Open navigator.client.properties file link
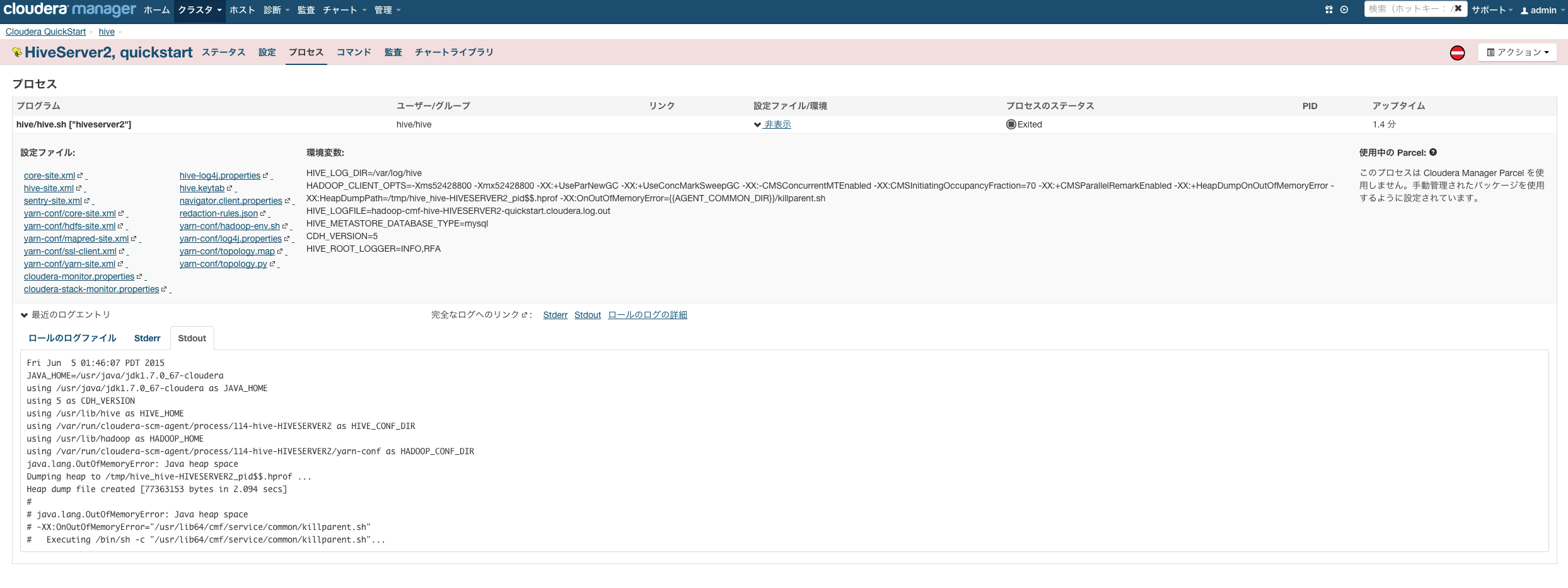The width and height of the screenshot is (1568, 588). (x=231, y=201)
